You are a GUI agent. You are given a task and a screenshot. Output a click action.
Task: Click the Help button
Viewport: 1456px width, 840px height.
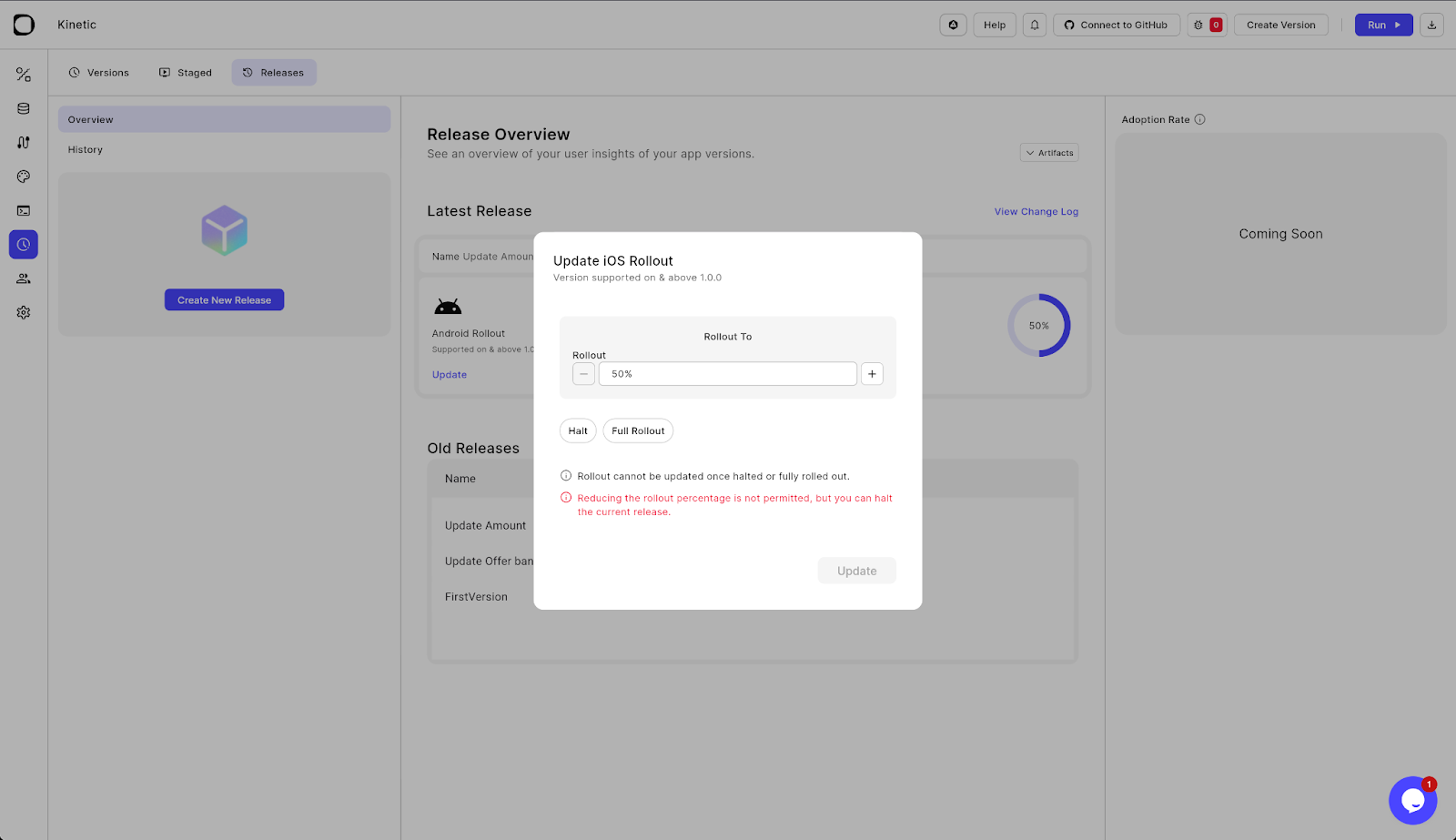[995, 25]
